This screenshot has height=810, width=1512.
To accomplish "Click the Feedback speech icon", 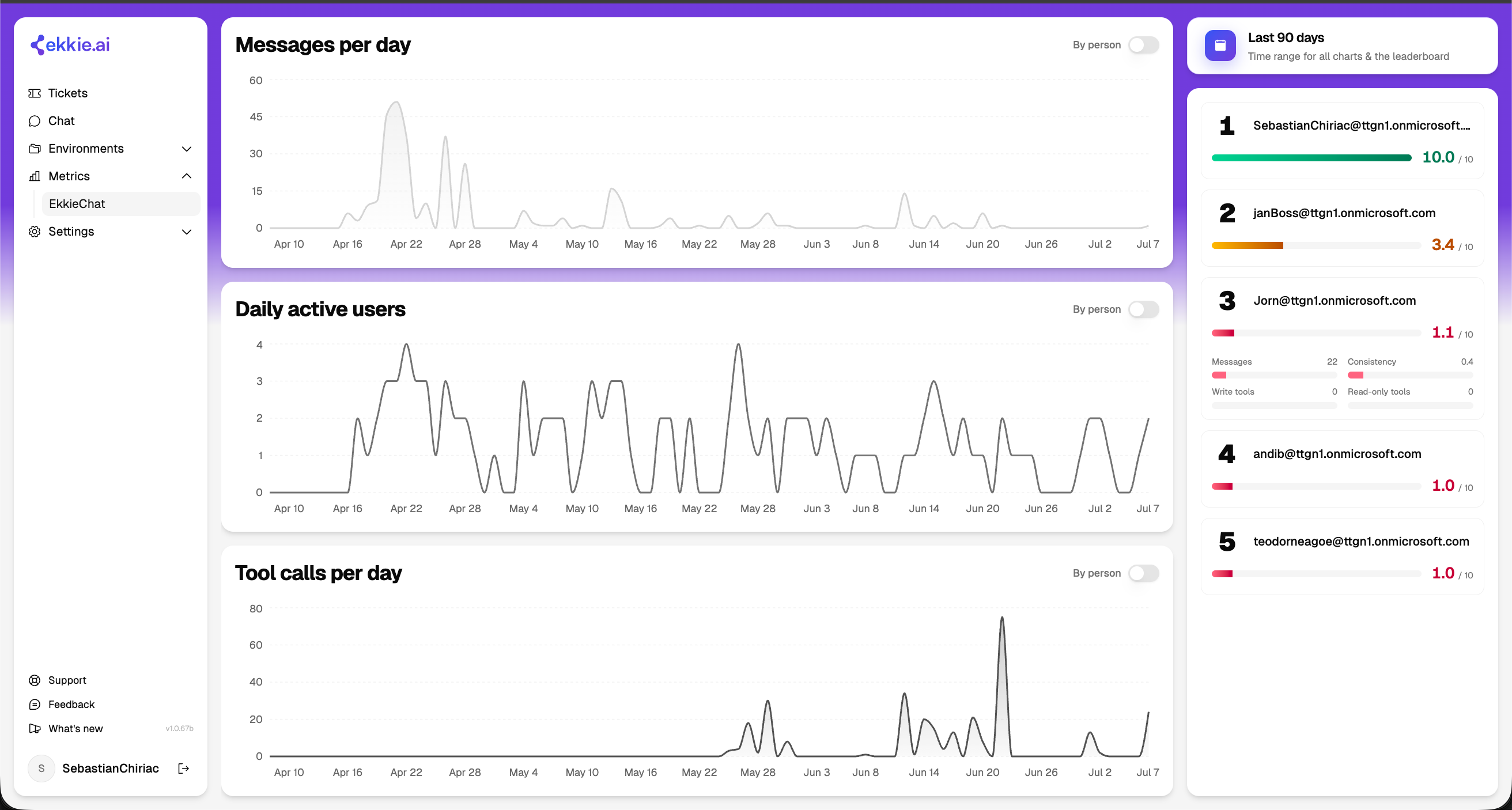I will tap(35, 705).
